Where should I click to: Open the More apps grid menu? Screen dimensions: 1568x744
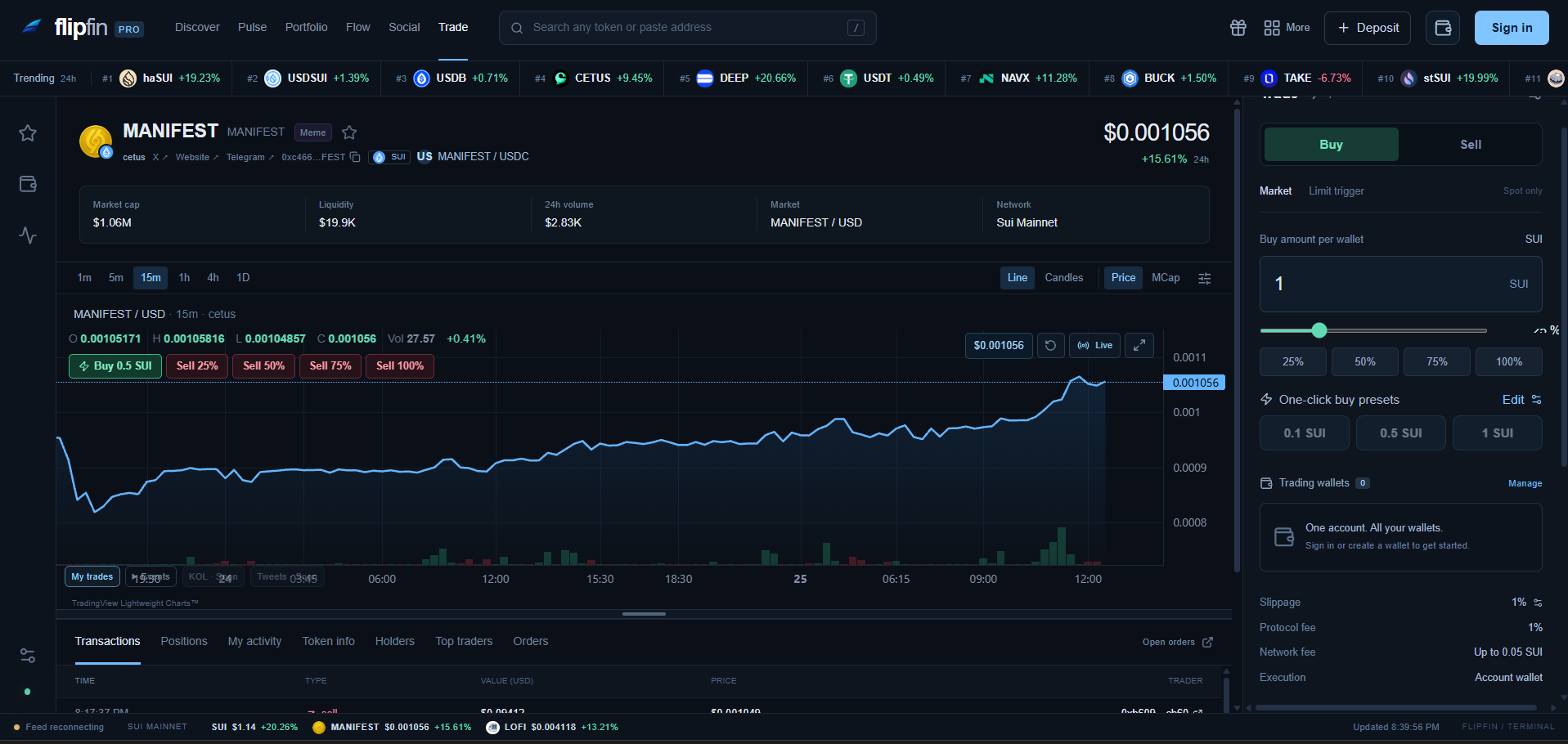tap(1287, 28)
